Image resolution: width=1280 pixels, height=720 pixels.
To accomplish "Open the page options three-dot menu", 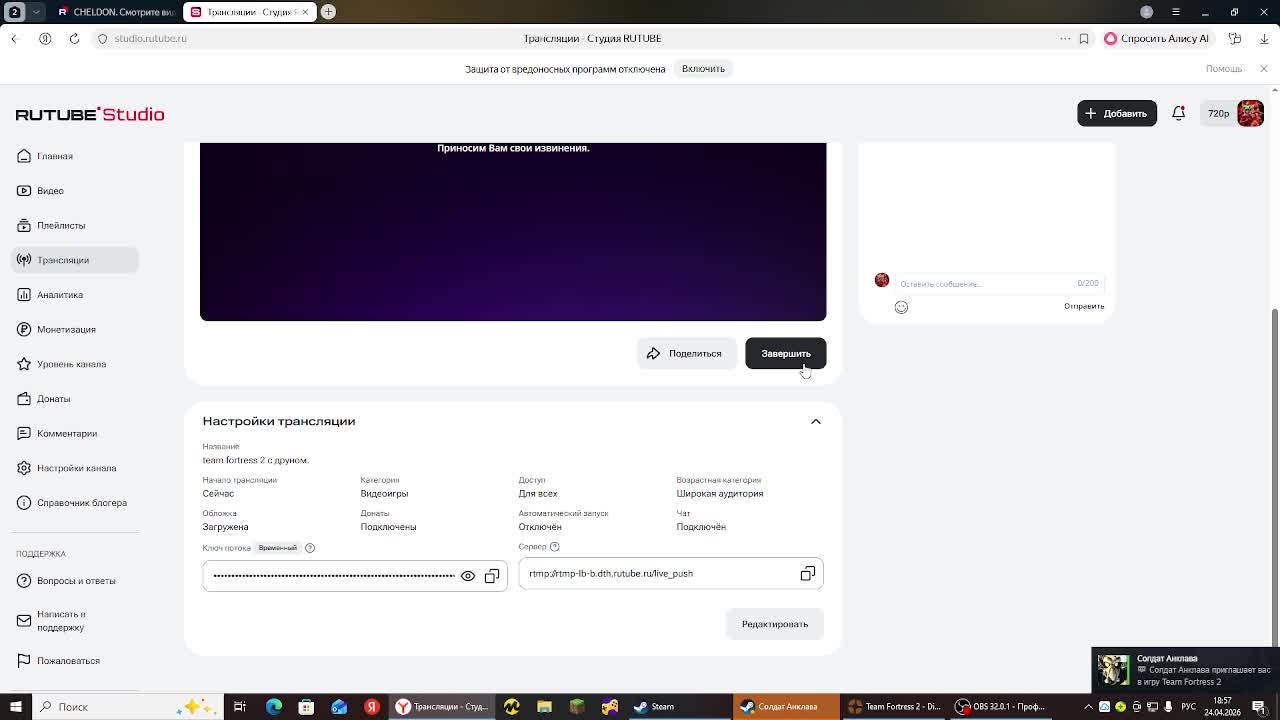I will (1065, 38).
